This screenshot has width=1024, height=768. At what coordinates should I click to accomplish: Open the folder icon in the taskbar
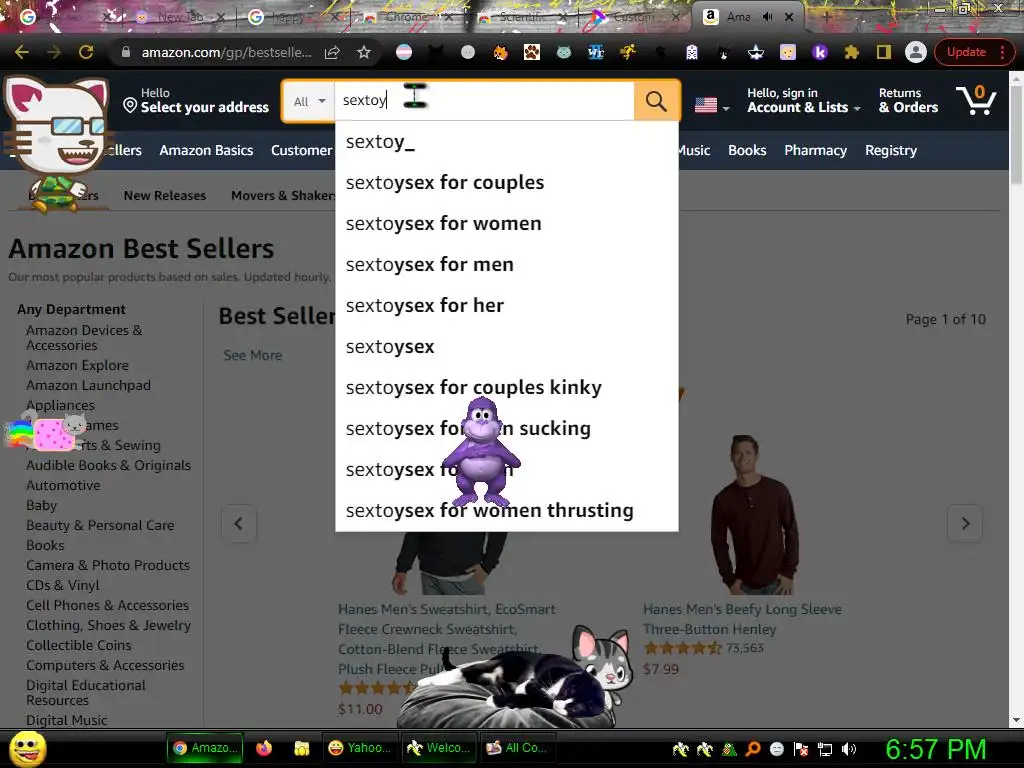301,748
